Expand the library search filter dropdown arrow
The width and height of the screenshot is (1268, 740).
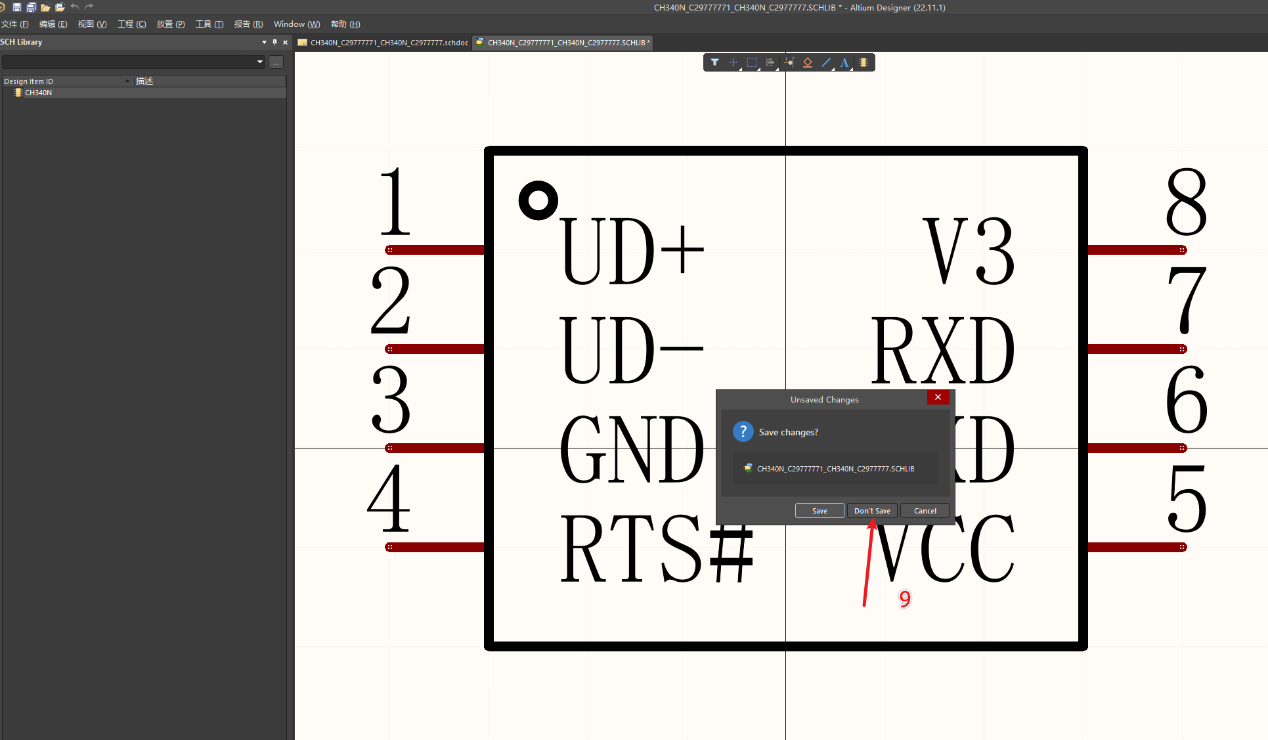coord(260,62)
